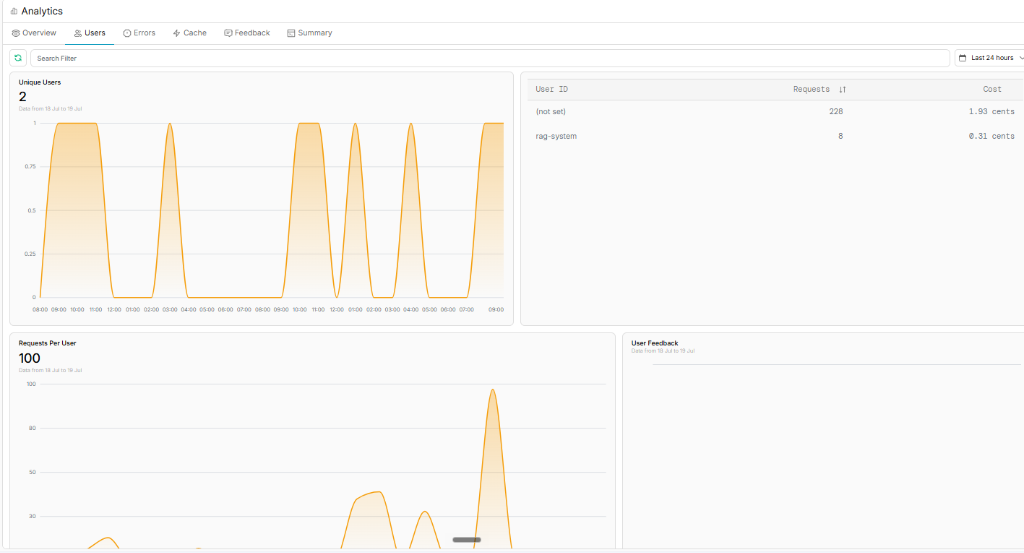Click the Analytics chart icon in header
Screen dimensions: 1024x553
[x=14, y=11]
